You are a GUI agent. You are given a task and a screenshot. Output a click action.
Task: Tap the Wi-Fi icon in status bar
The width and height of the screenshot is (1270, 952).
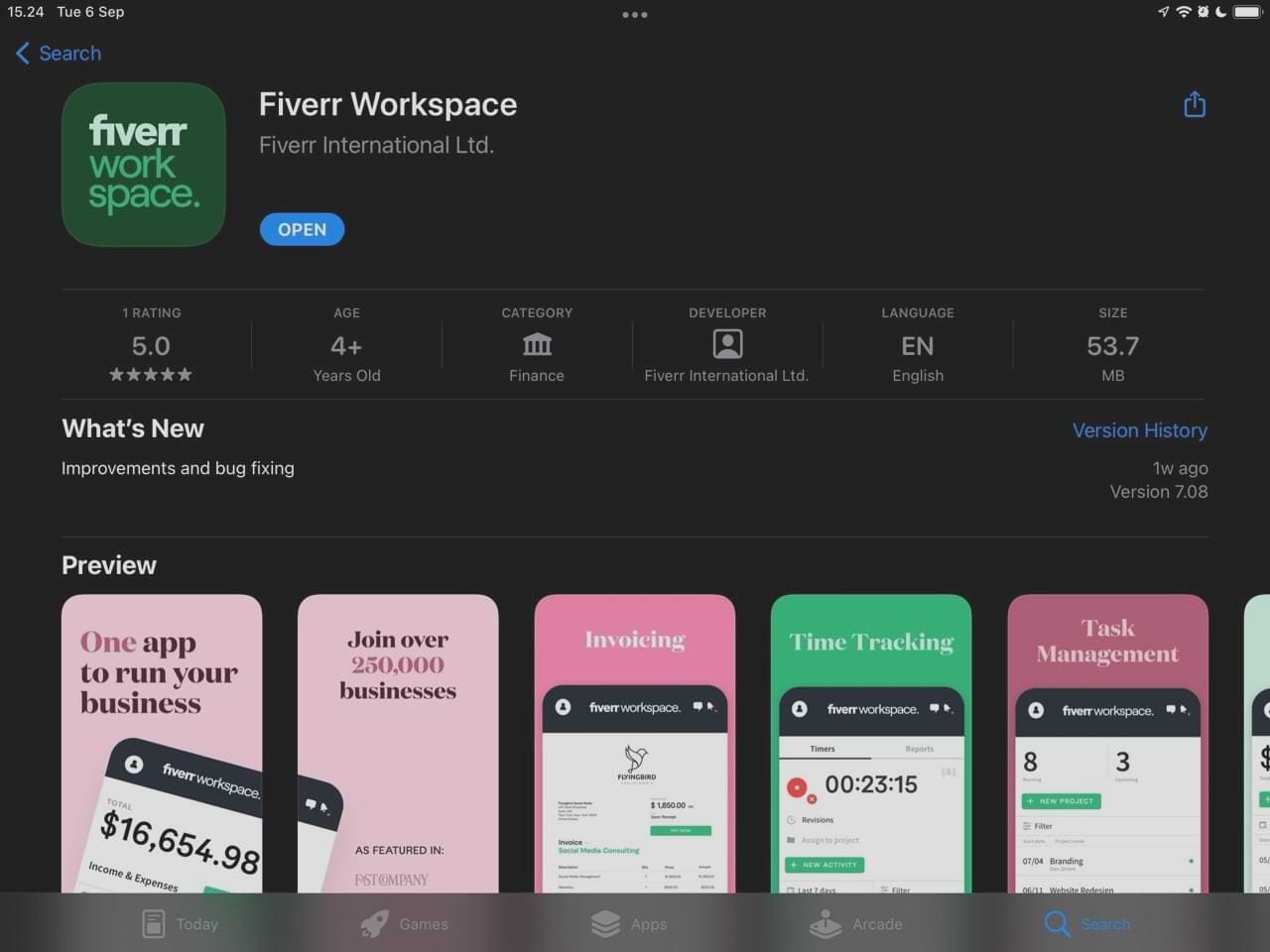(x=1183, y=12)
